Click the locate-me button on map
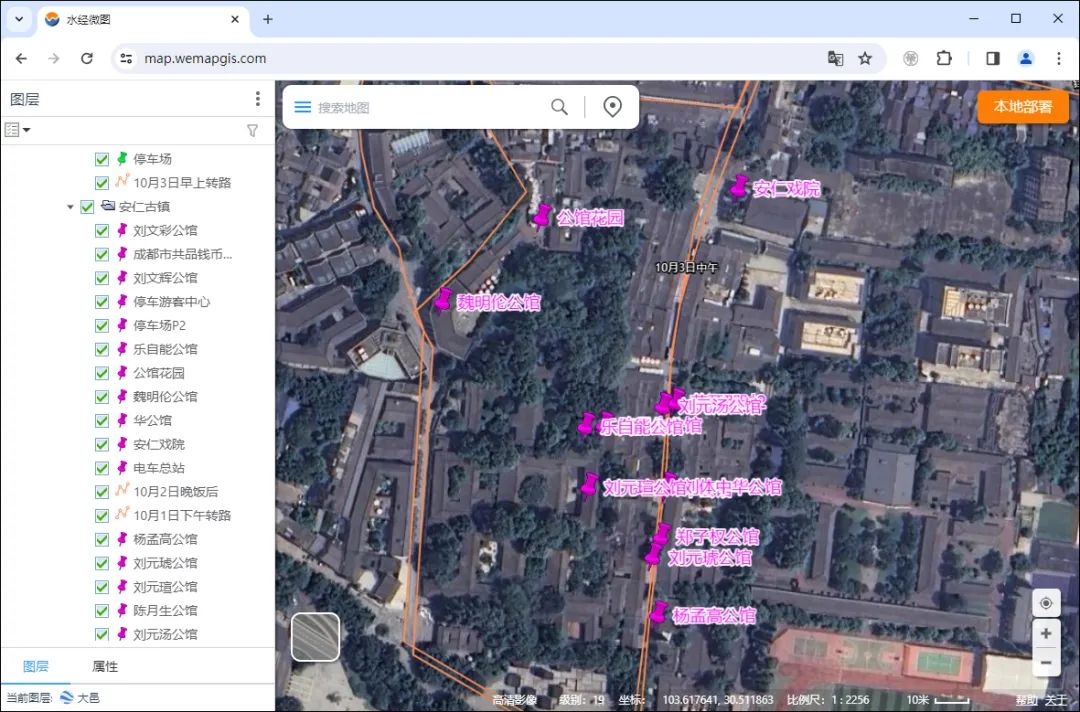Screen dimensions: 1080x712 (1046, 603)
